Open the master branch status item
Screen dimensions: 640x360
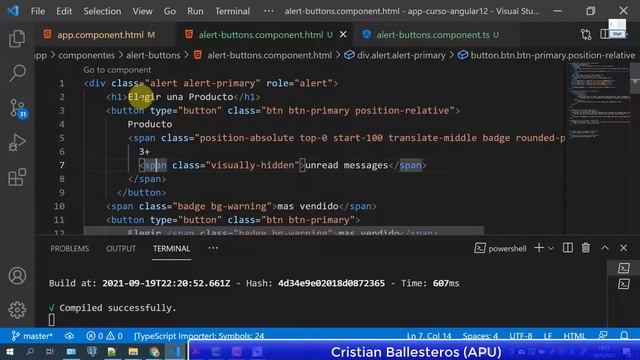32,336
